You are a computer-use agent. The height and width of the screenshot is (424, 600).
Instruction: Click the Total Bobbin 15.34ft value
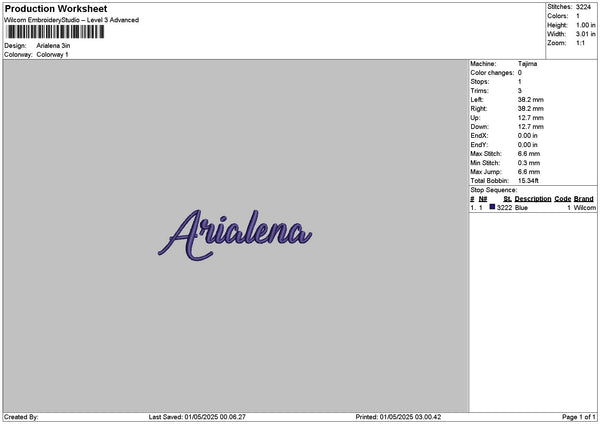(528, 181)
